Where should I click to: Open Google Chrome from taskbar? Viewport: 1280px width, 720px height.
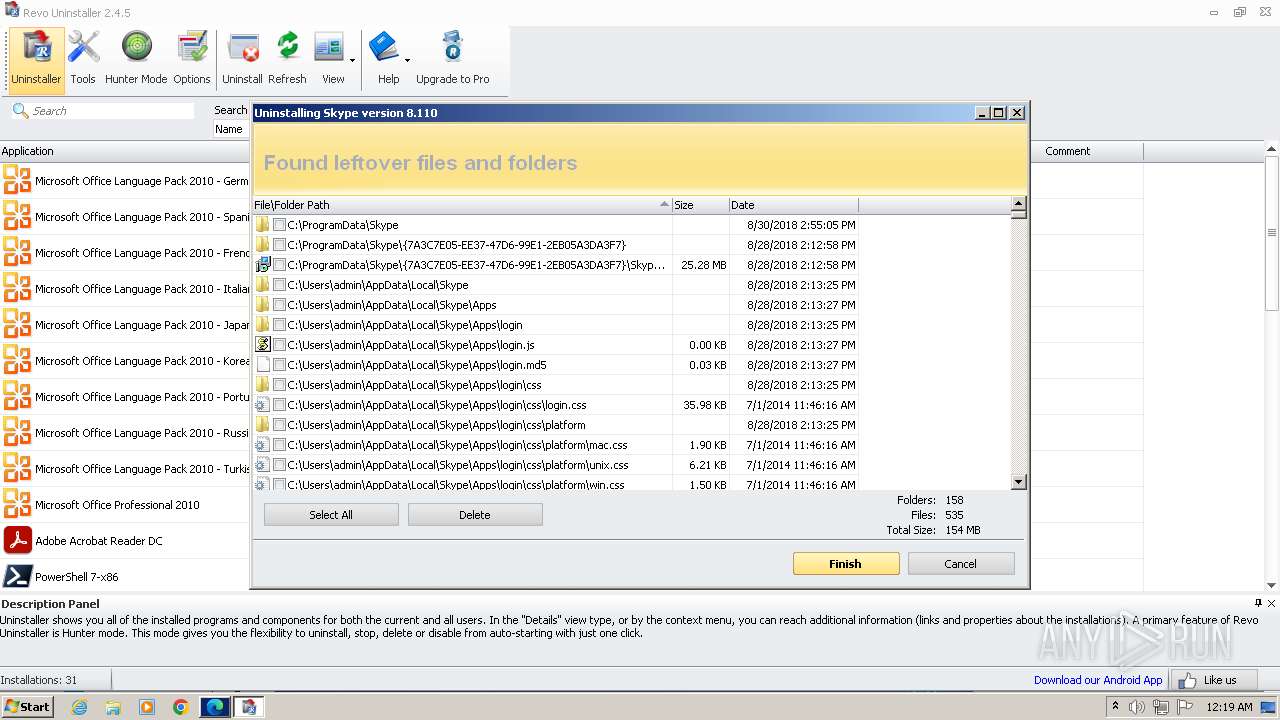[x=181, y=707]
